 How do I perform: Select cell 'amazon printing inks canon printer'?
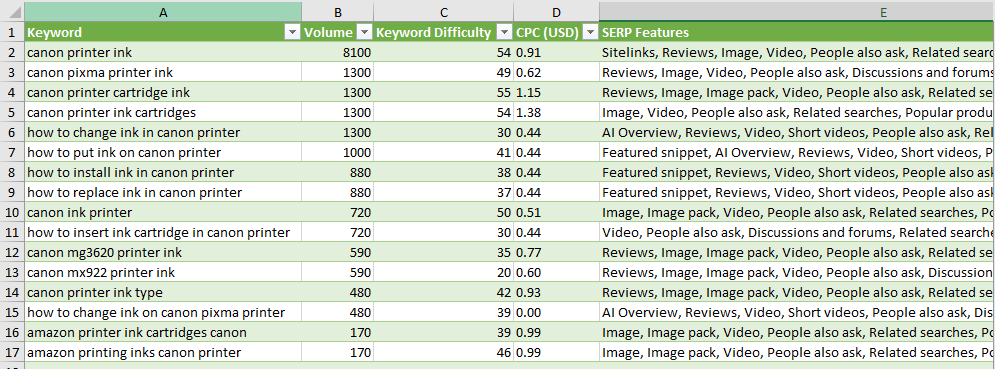(x=163, y=352)
